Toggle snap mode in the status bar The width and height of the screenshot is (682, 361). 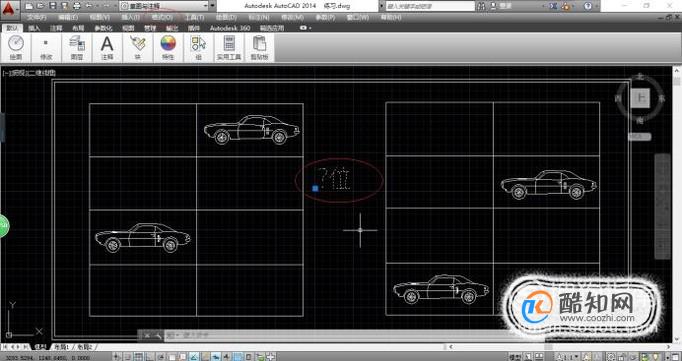[127, 357]
